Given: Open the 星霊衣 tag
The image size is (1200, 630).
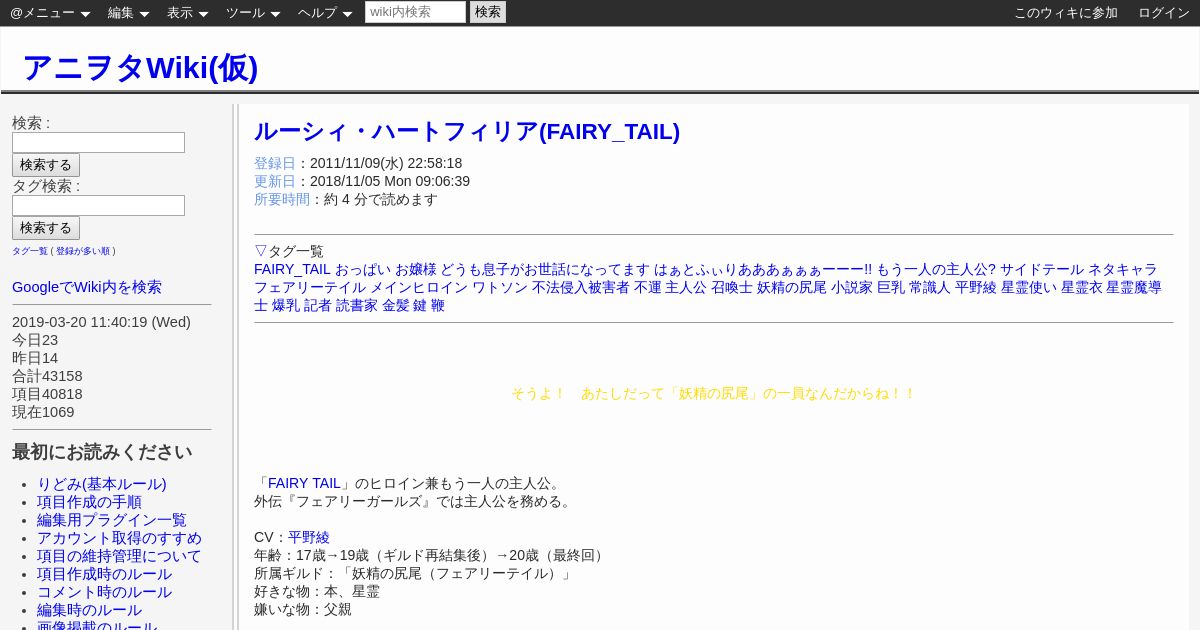Looking at the screenshot, I should point(1081,287).
